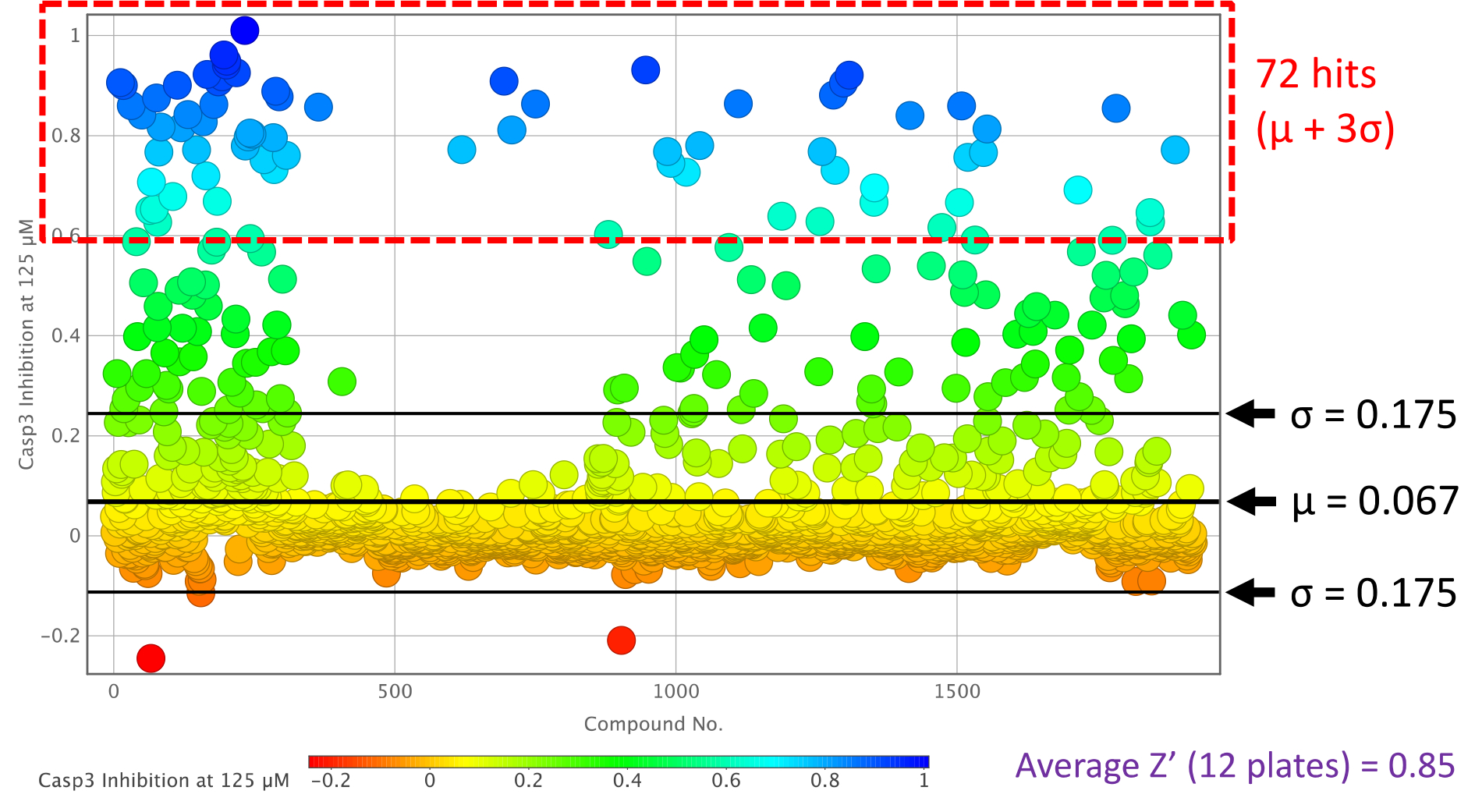Click the y-axis tick label '−0.2'

click(x=61, y=636)
